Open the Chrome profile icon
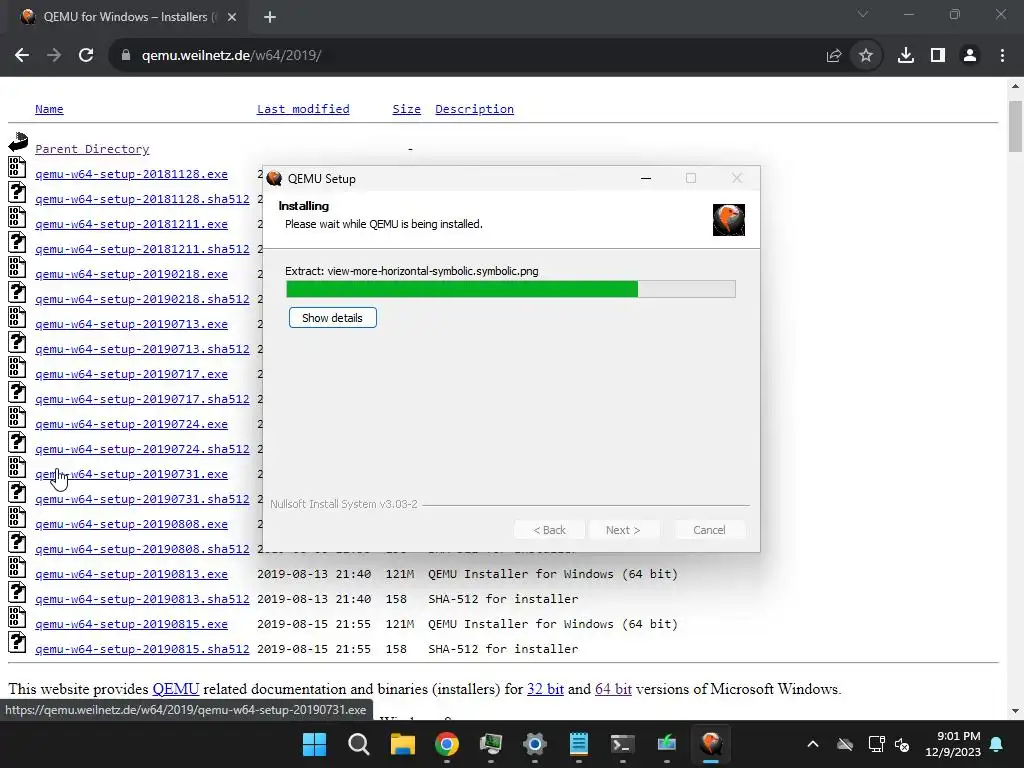Viewport: 1024px width, 768px height. point(970,56)
